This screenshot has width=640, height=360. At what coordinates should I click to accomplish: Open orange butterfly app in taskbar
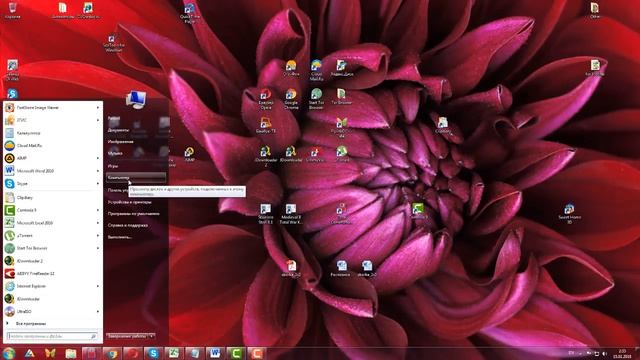[50, 353]
